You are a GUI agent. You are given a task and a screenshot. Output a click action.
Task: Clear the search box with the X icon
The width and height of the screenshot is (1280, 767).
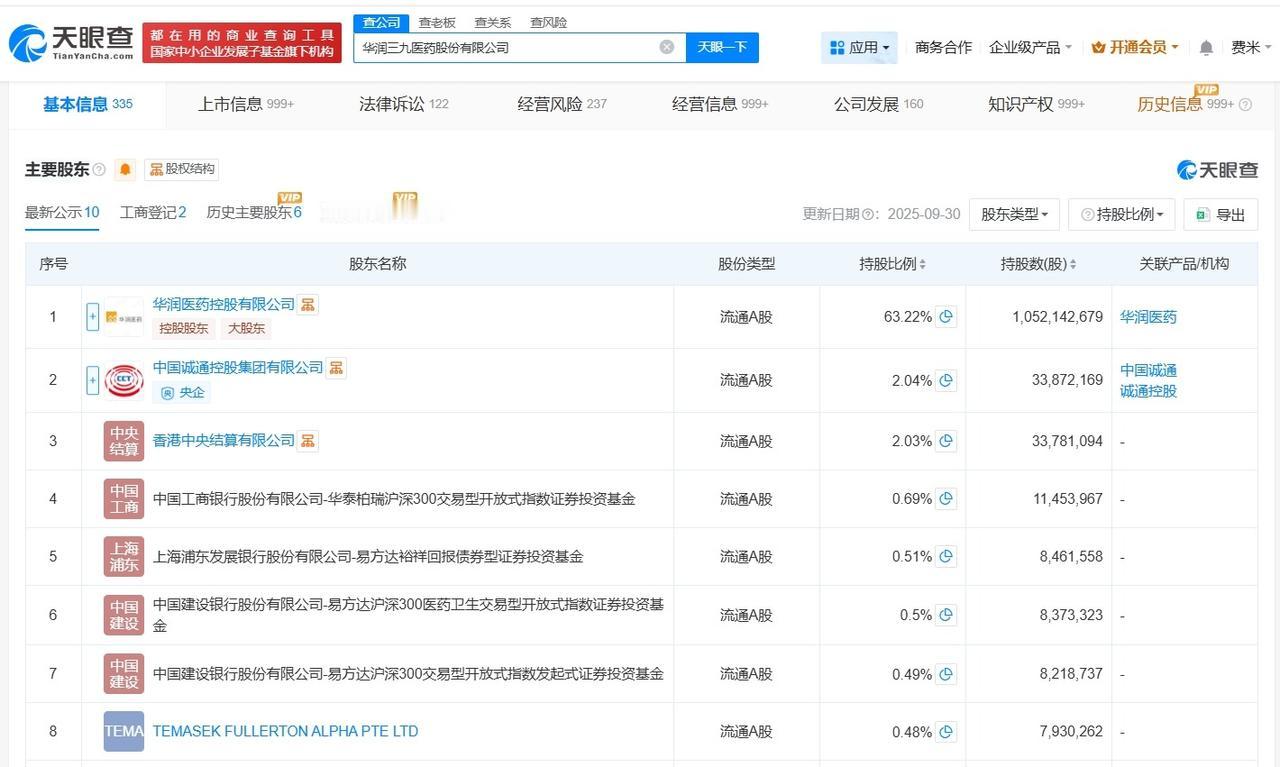pos(667,47)
